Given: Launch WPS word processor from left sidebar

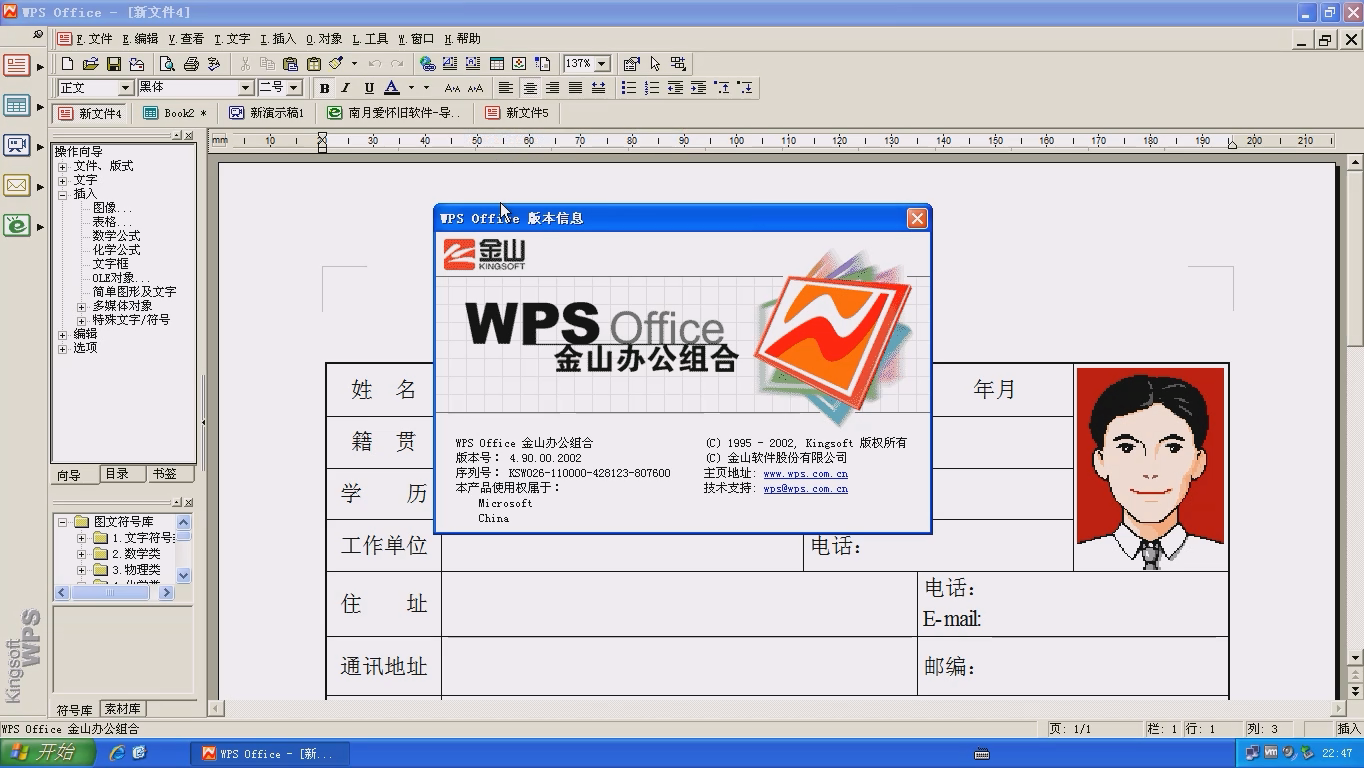Looking at the screenshot, I should (x=17, y=66).
